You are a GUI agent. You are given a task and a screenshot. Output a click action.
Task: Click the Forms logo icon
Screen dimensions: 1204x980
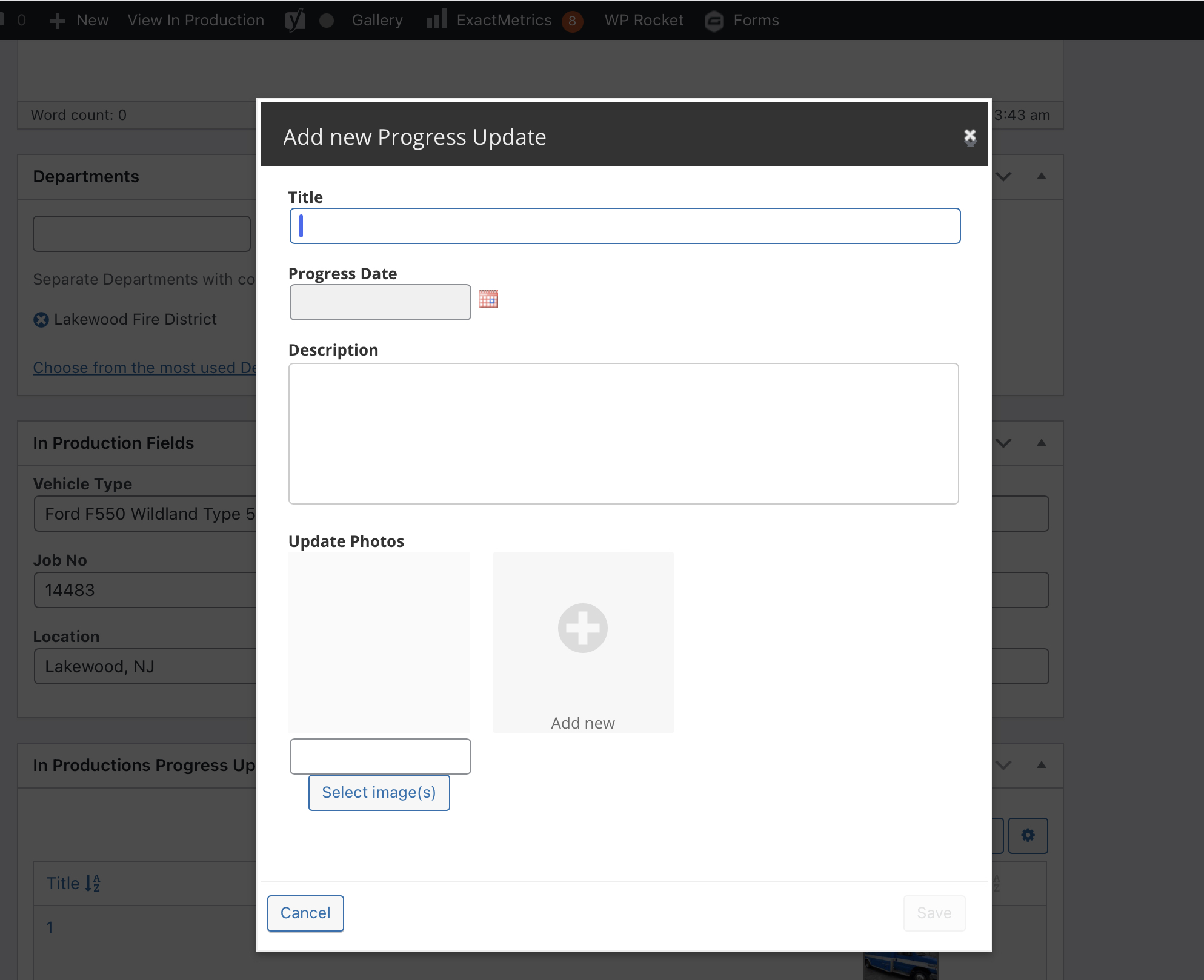pyautogui.click(x=714, y=21)
